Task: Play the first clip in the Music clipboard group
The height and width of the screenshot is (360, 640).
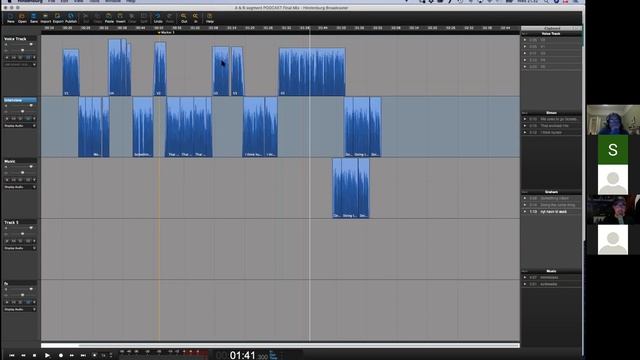Action: click(525, 278)
